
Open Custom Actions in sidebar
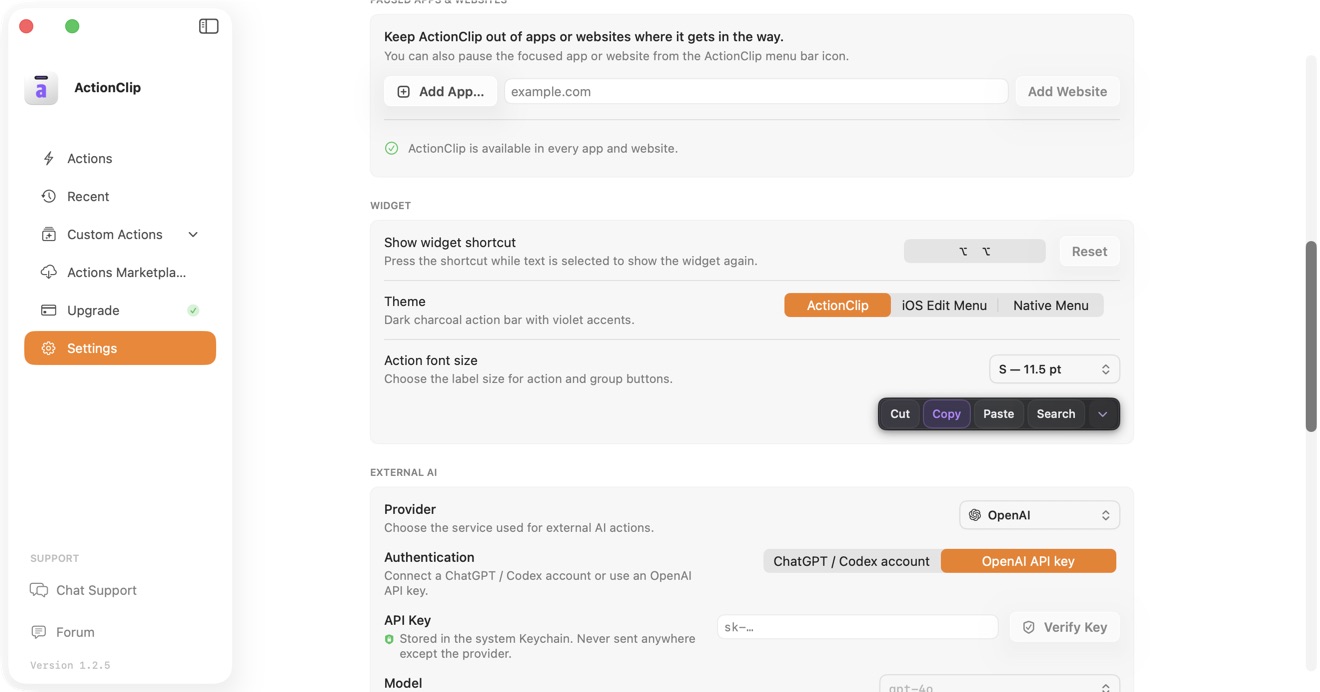click(120, 235)
